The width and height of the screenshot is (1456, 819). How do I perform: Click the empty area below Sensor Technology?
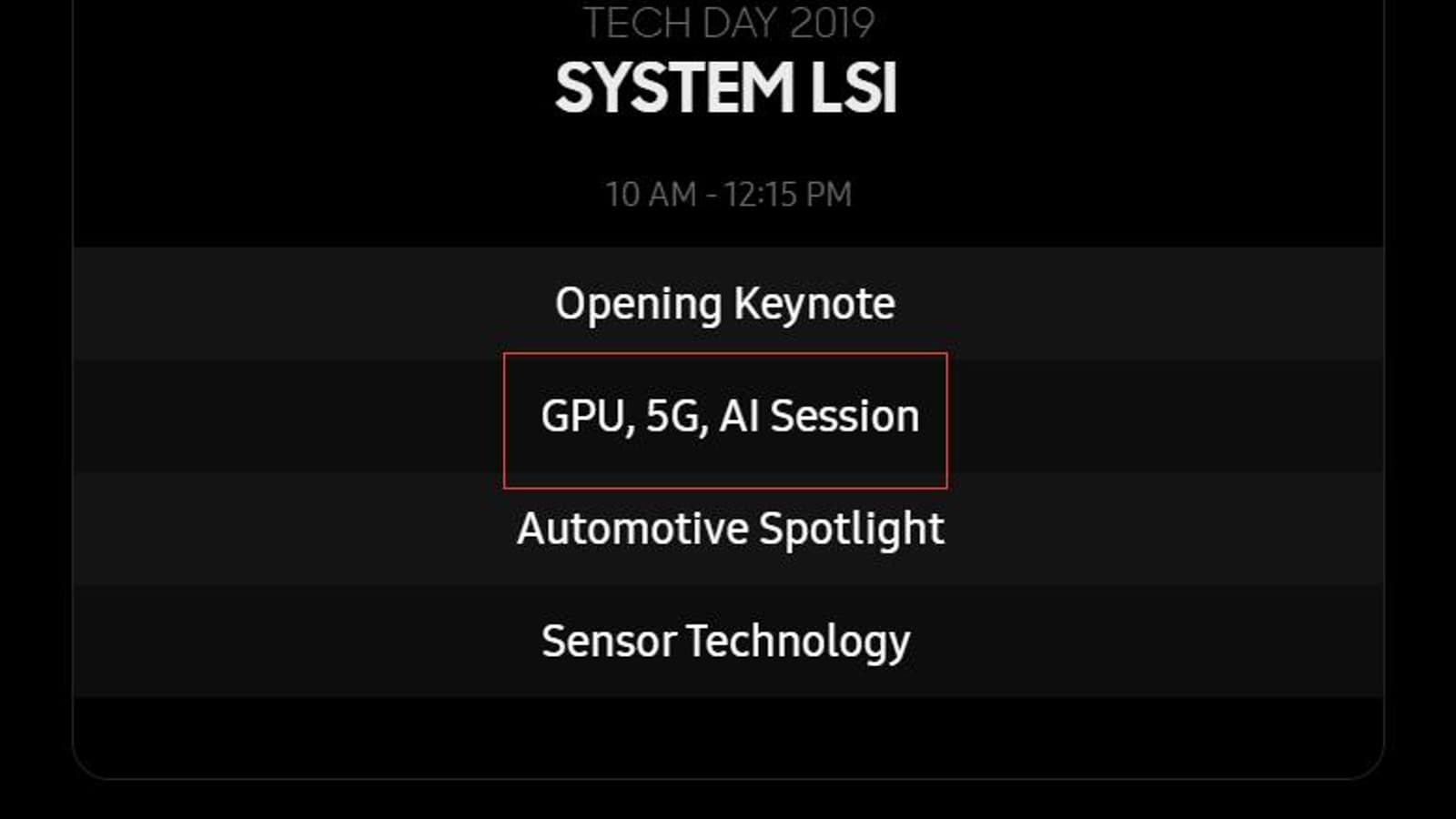(728, 737)
